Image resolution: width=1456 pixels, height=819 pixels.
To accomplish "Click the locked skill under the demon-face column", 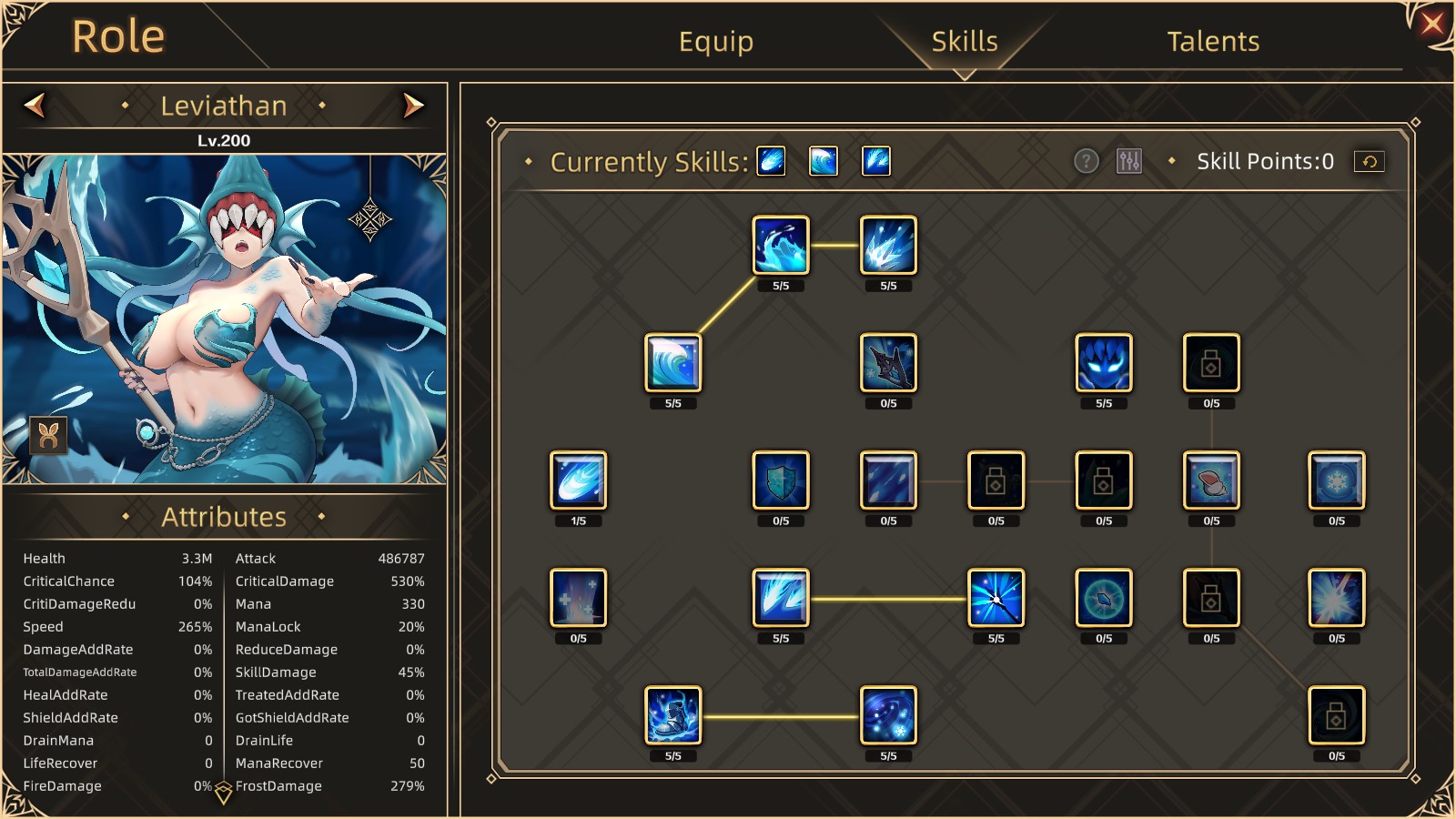I will 1104,480.
